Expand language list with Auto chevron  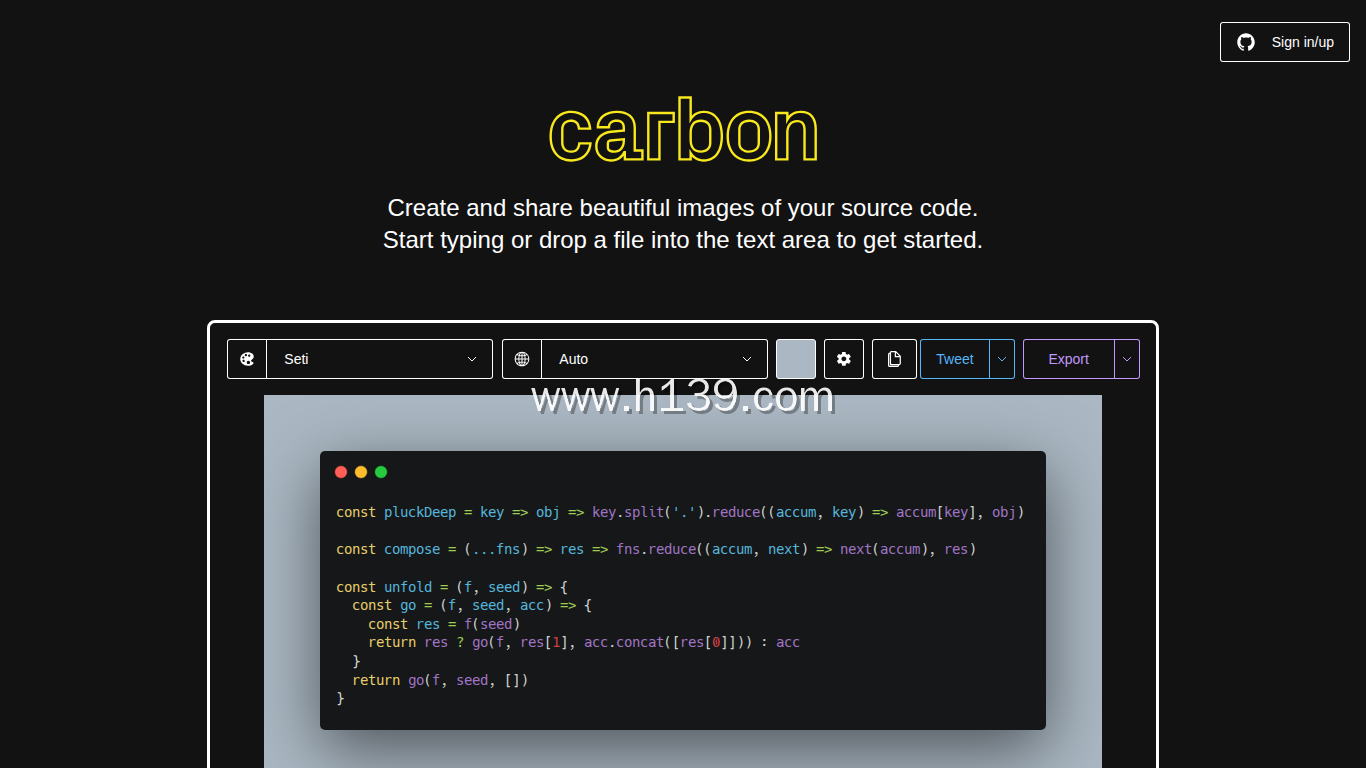coord(747,359)
